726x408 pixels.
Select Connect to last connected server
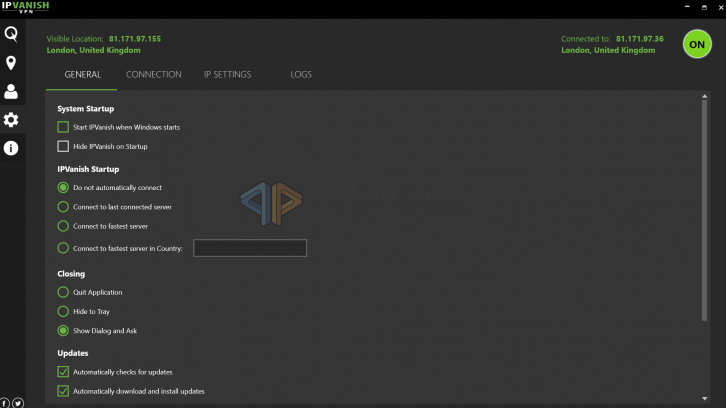click(x=64, y=207)
